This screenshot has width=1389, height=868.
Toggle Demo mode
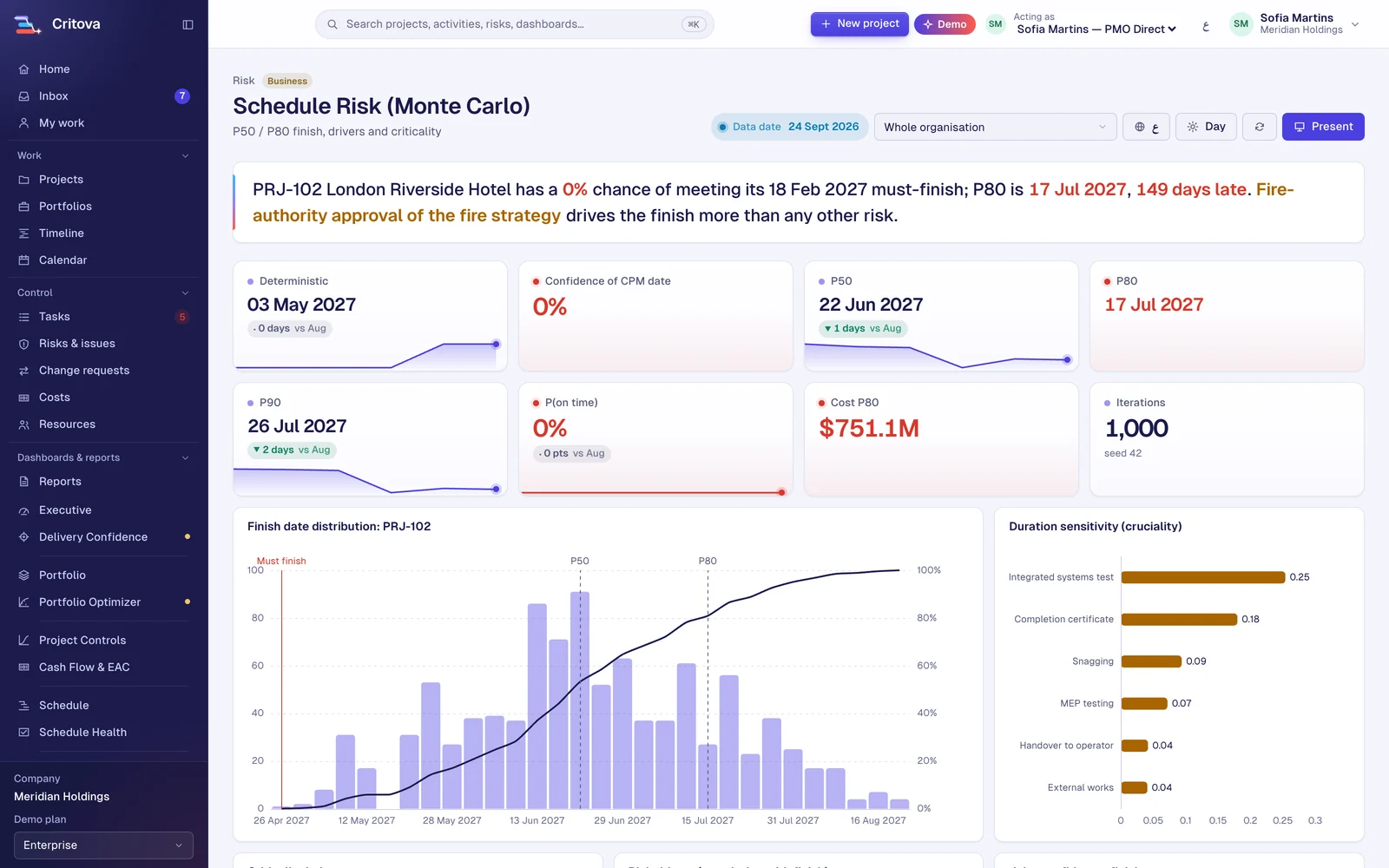(945, 24)
